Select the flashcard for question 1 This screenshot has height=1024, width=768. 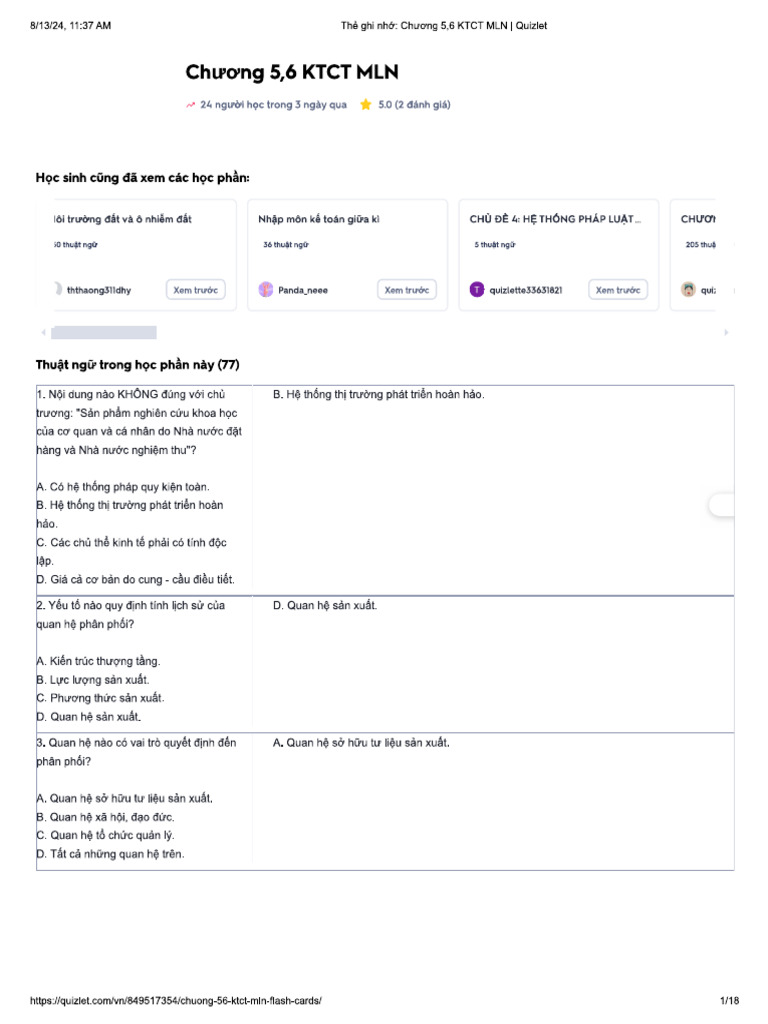pos(385,490)
